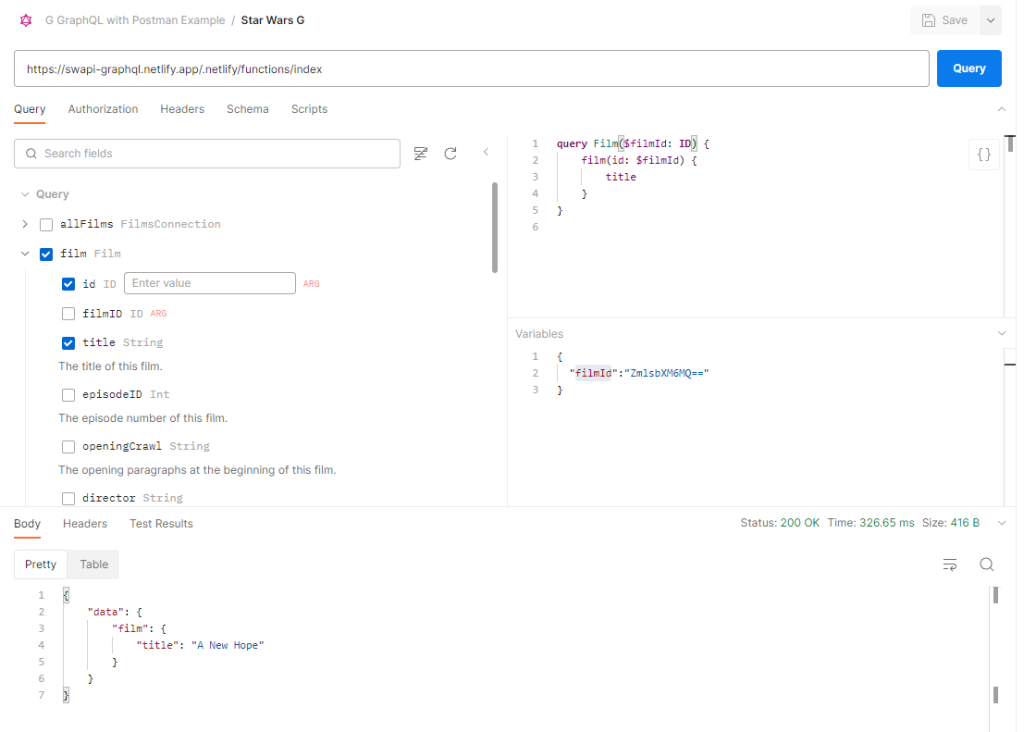Click the prettify braces icon
Viewport: 1024px width, 732px height.
click(984, 155)
